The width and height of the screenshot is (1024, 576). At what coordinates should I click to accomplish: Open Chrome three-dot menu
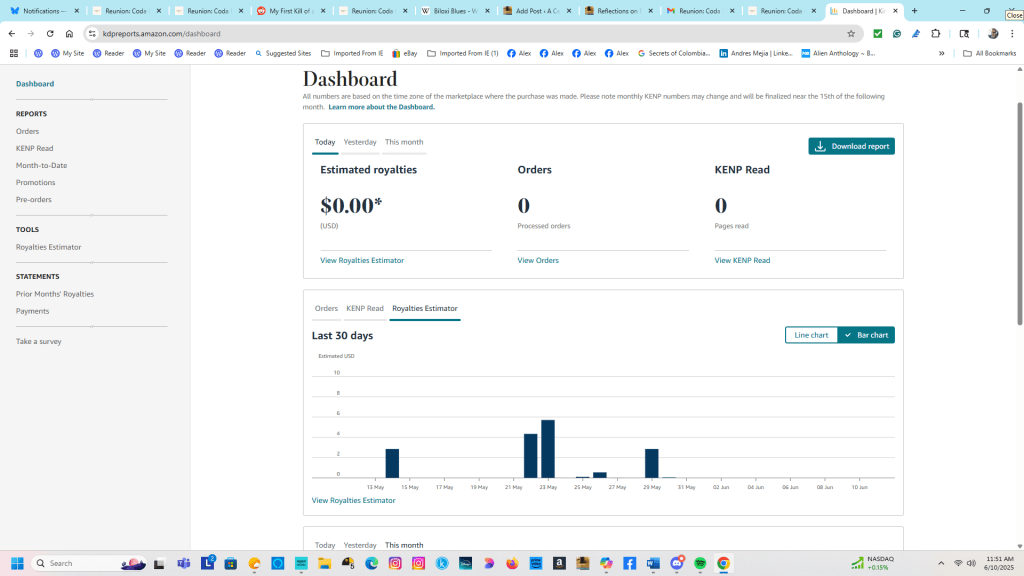click(x=1012, y=33)
